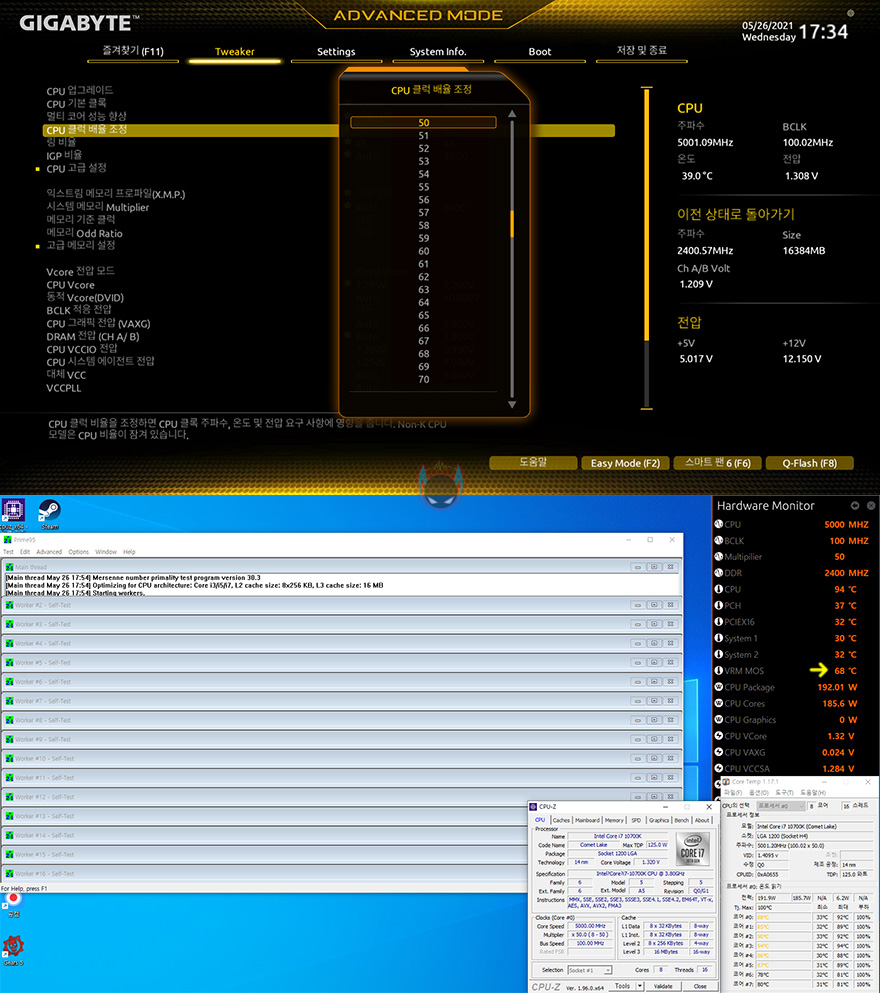The height and width of the screenshot is (993, 880).
Task: Click the CPU Package power icon
Action: (719, 687)
